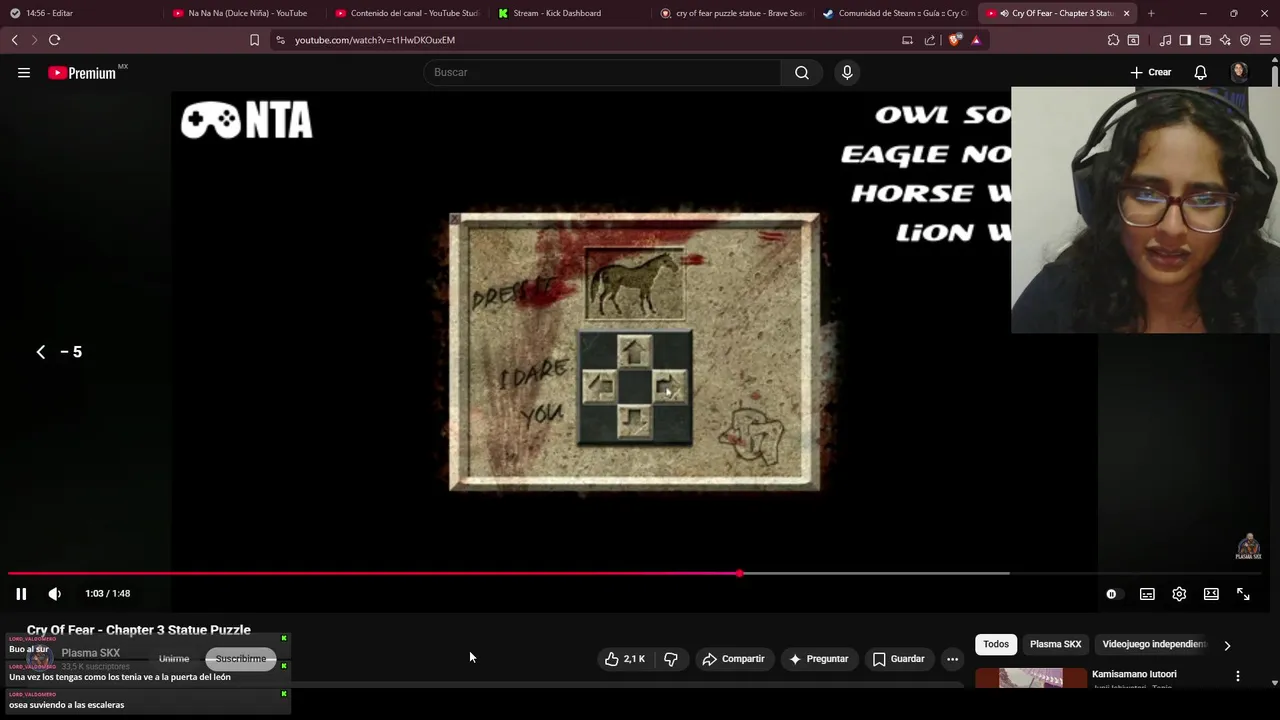Open more actions three-dot menu below video
Image resolution: width=1280 pixels, height=720 pixels.
click(x=952, y=659)
